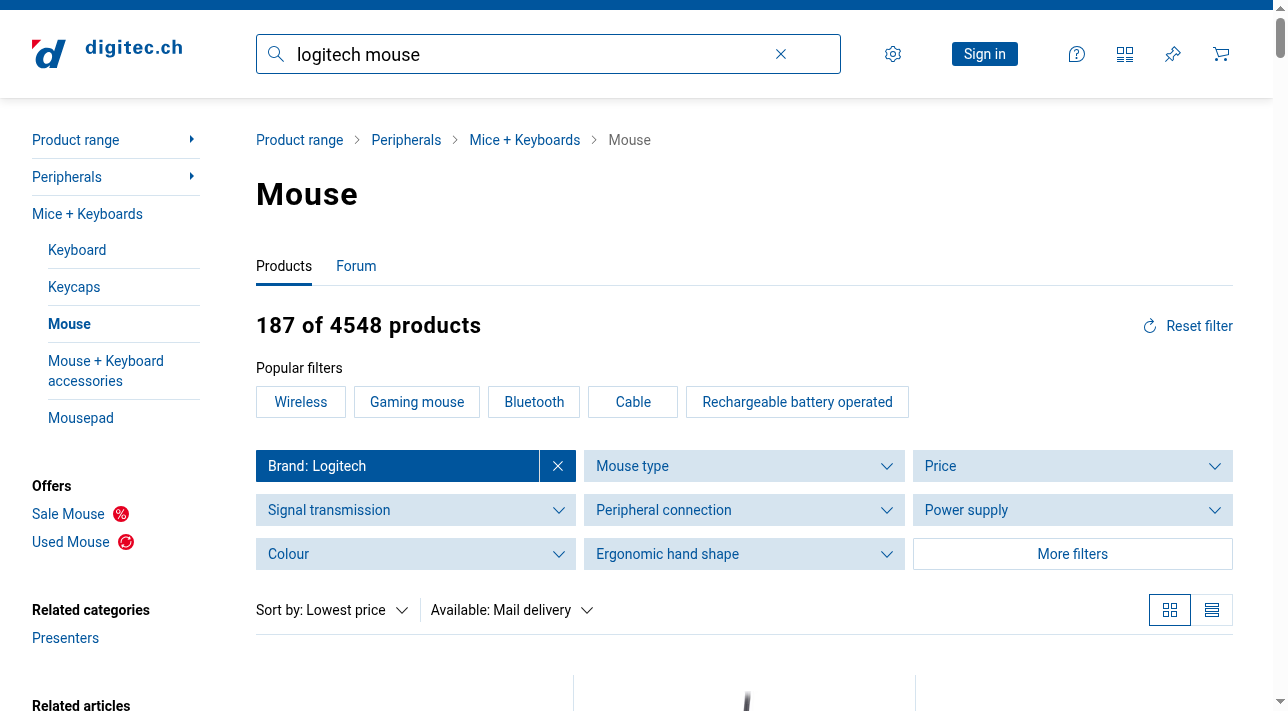The height and width of the screenshot is (711, 1288).
Task: Open Keyboard category in sidebar
Action: (77, 250)
